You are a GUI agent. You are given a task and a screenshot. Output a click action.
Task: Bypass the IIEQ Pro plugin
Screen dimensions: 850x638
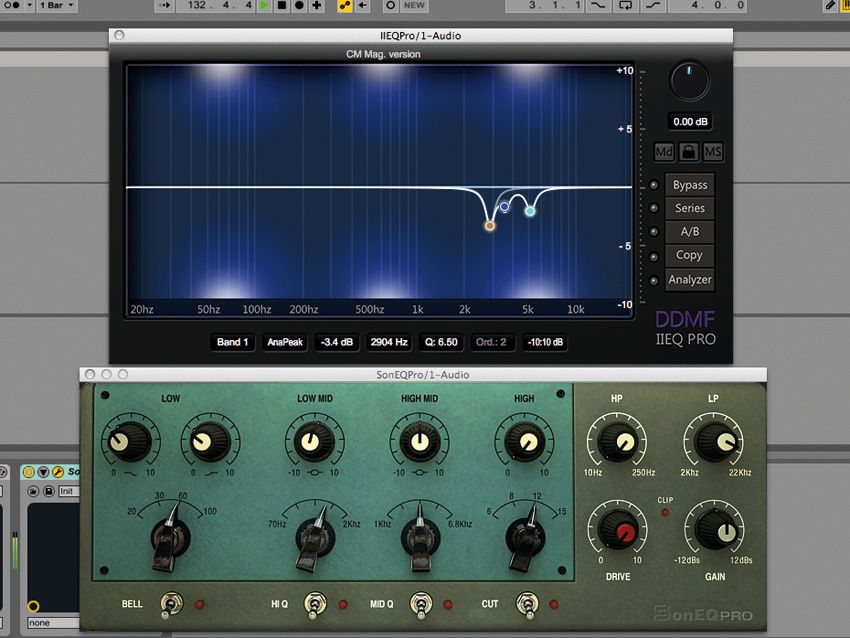[x=689, y=184]
